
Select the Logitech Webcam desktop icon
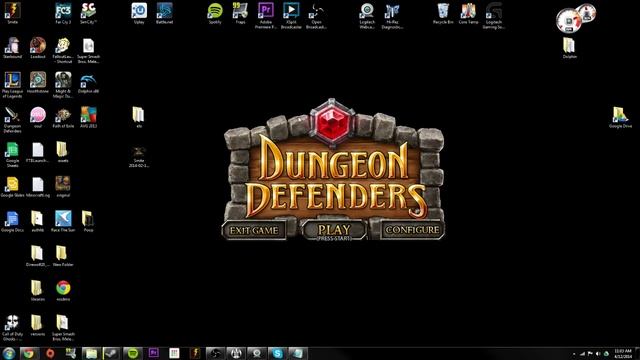(x=367, y=15)
